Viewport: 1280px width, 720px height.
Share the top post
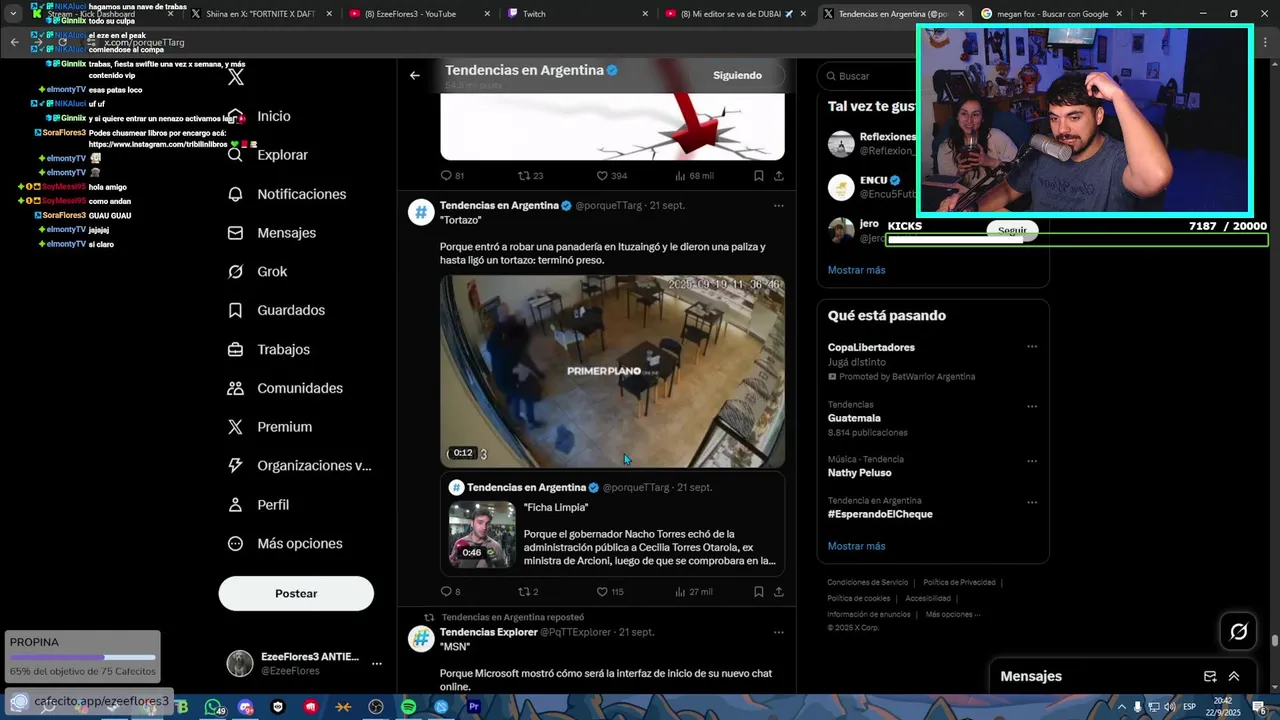coord(778,176)
